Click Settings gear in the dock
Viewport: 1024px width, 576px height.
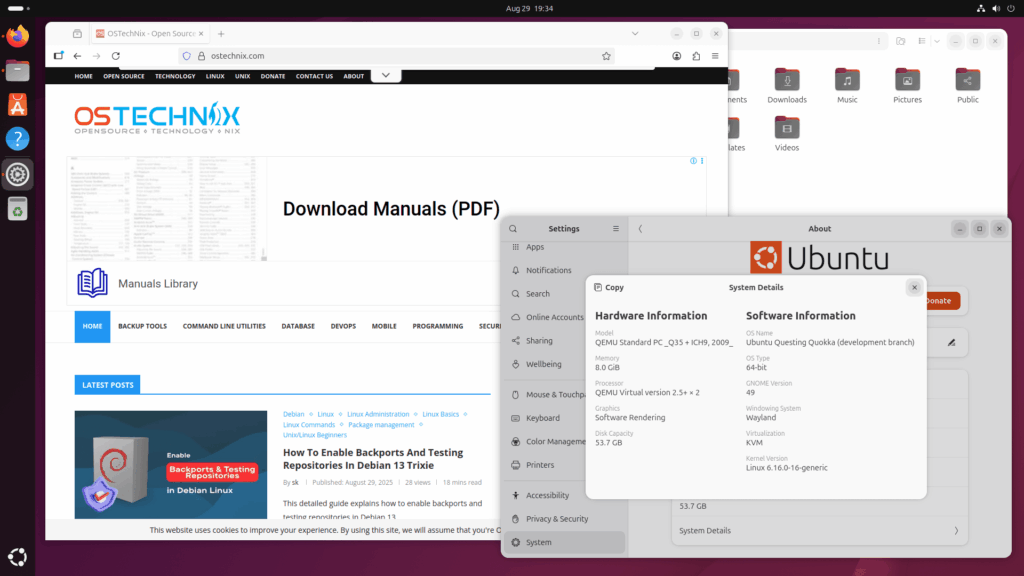click(x=18, y=174)
